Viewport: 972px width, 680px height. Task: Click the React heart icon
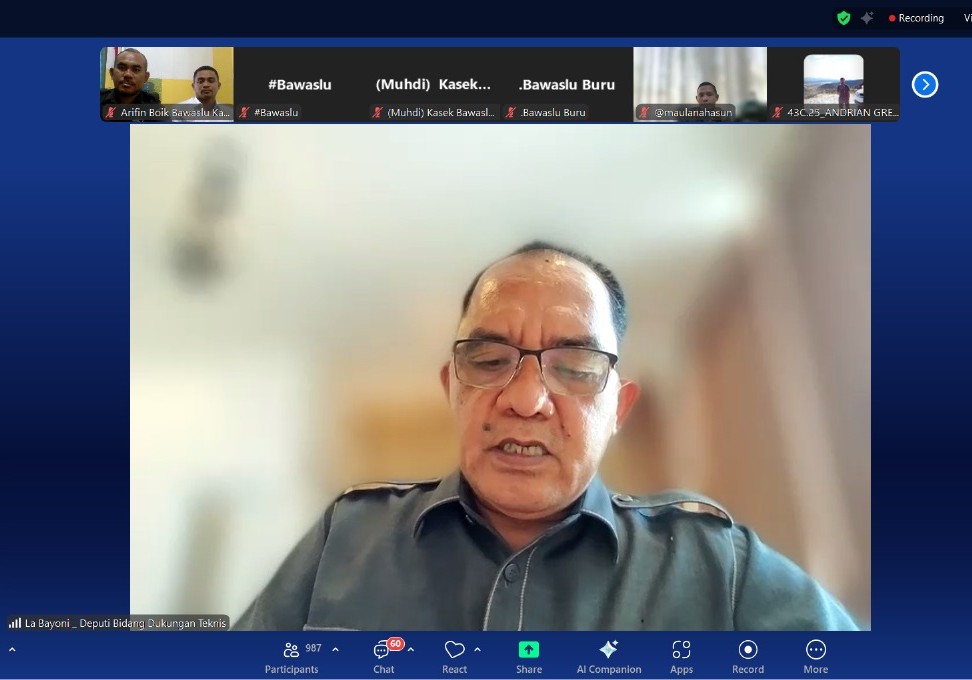[454, 650]
